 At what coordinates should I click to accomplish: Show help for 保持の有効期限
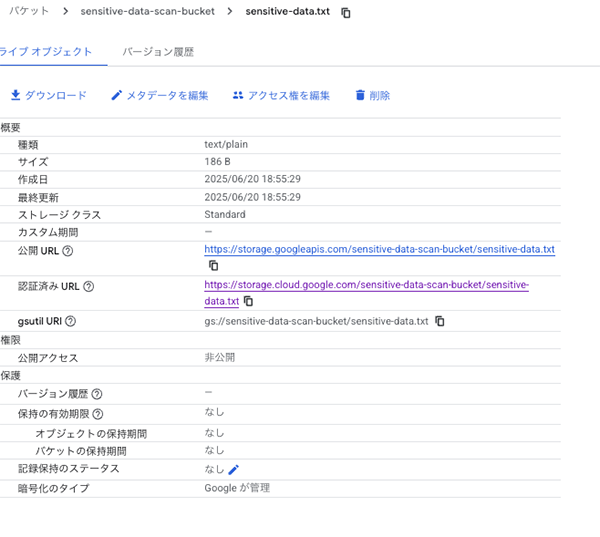point(98,414)
